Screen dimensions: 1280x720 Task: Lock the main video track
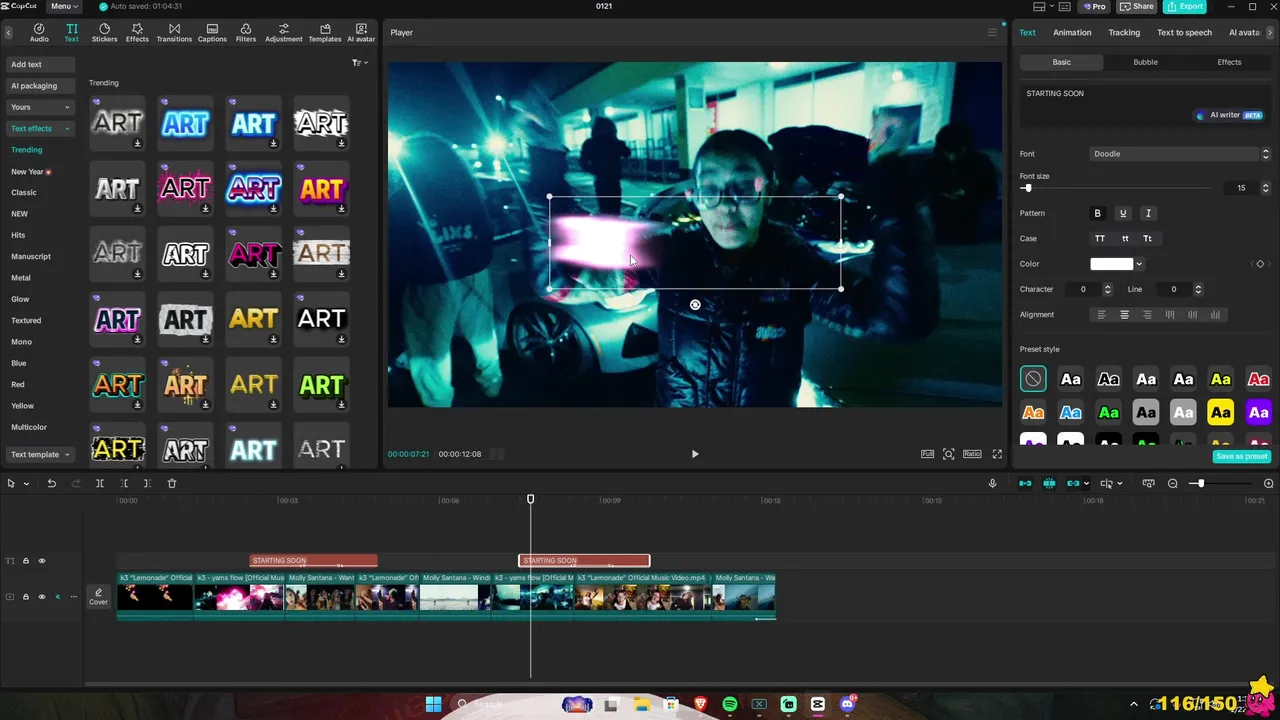(26, 597)
